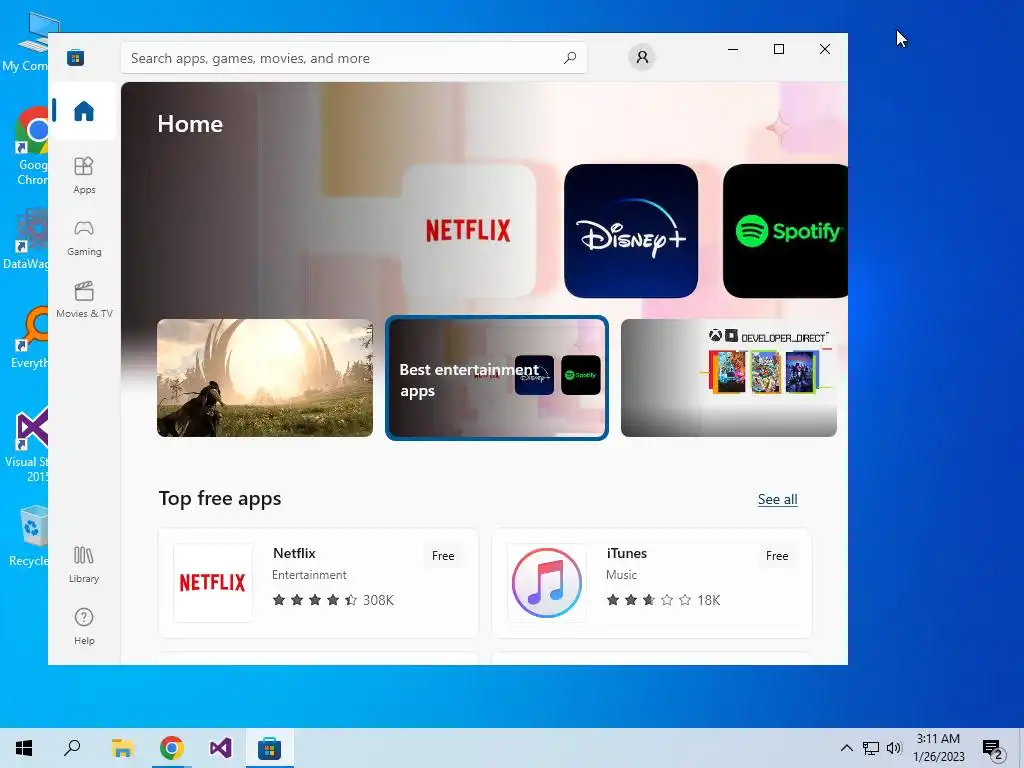Minimize the Microsoft Store window
The image size is (1024, 768).
pos(733,49)
